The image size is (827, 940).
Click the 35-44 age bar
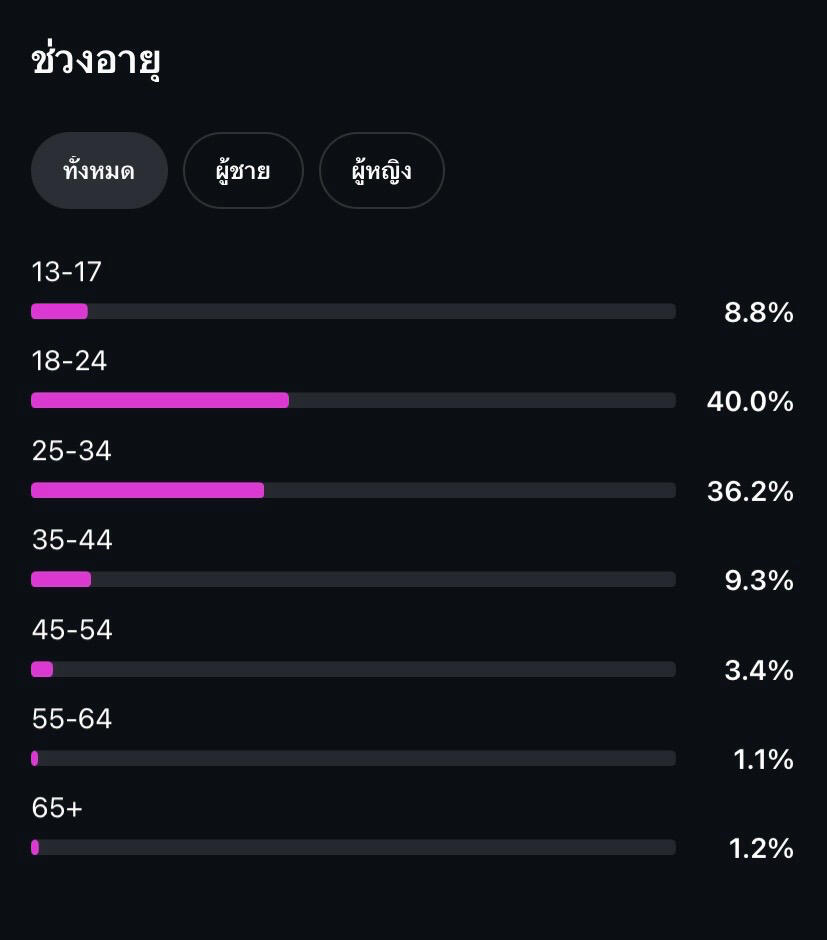[x=353, y=579]
